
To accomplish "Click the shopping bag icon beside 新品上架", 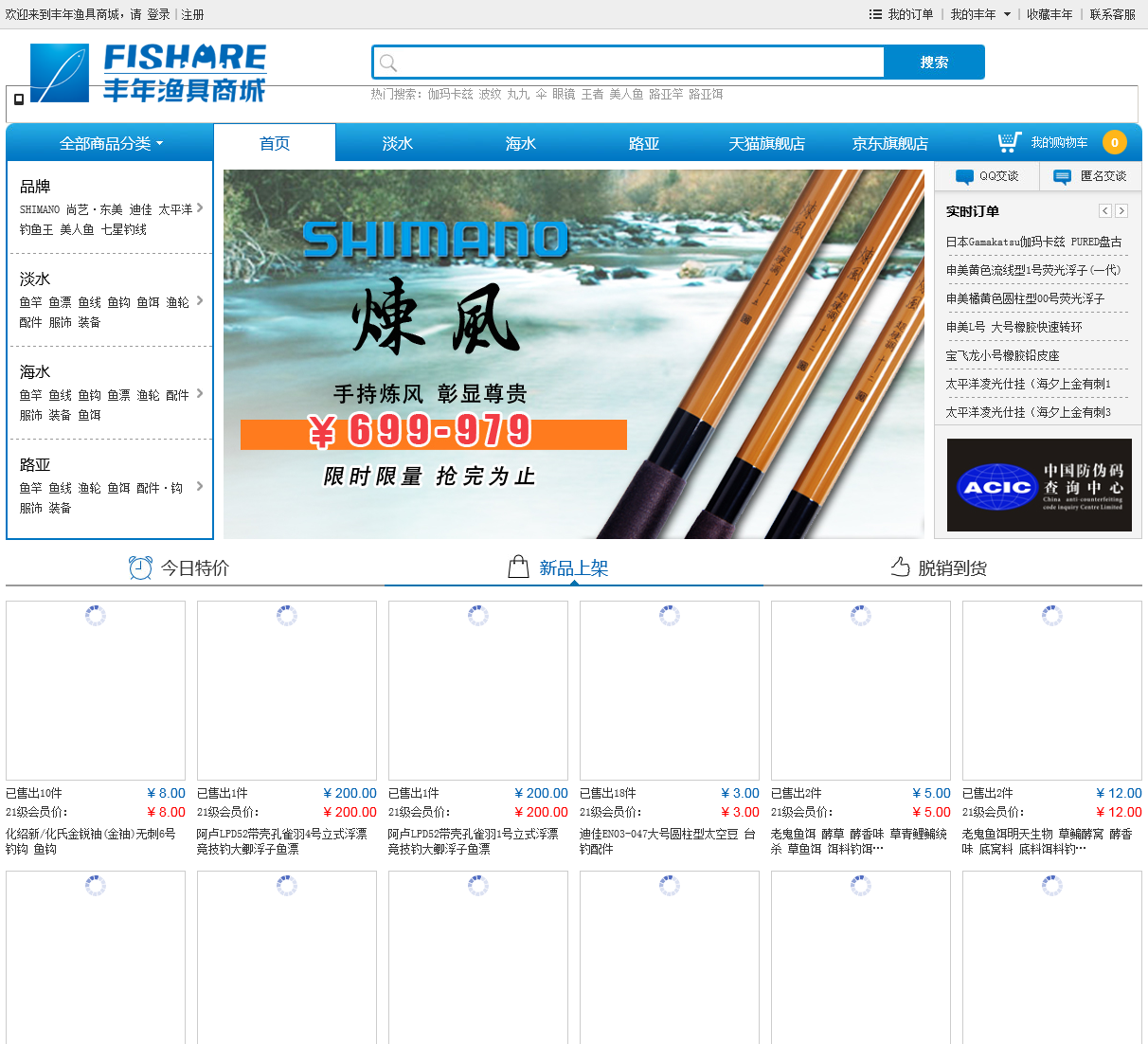I will 518,567.
